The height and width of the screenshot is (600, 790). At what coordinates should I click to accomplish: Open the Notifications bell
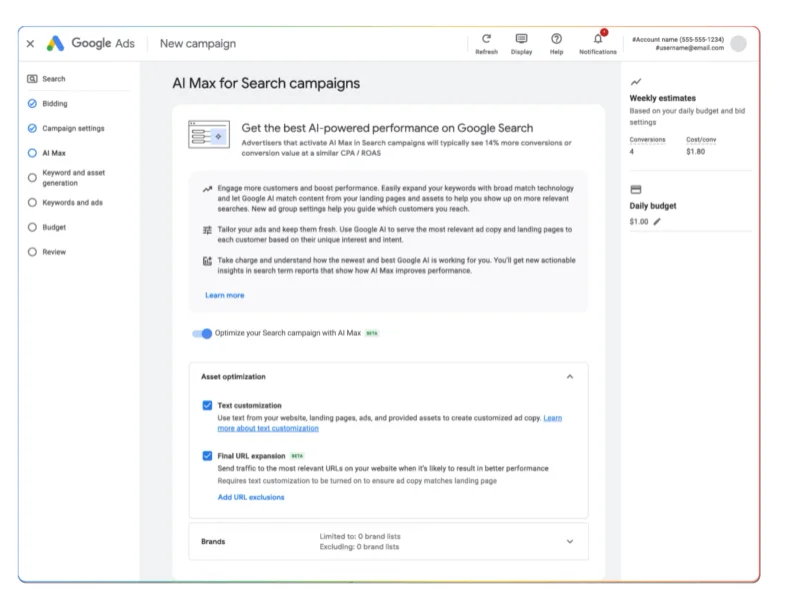(598, 38)
